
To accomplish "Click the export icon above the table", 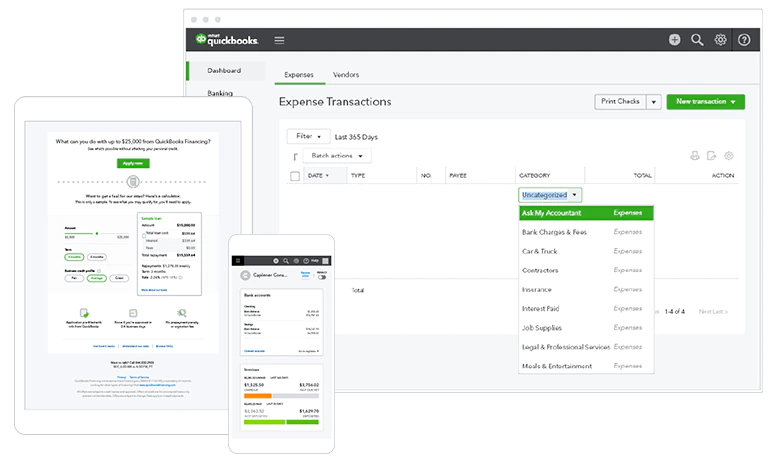I will [x=712, y=156].
